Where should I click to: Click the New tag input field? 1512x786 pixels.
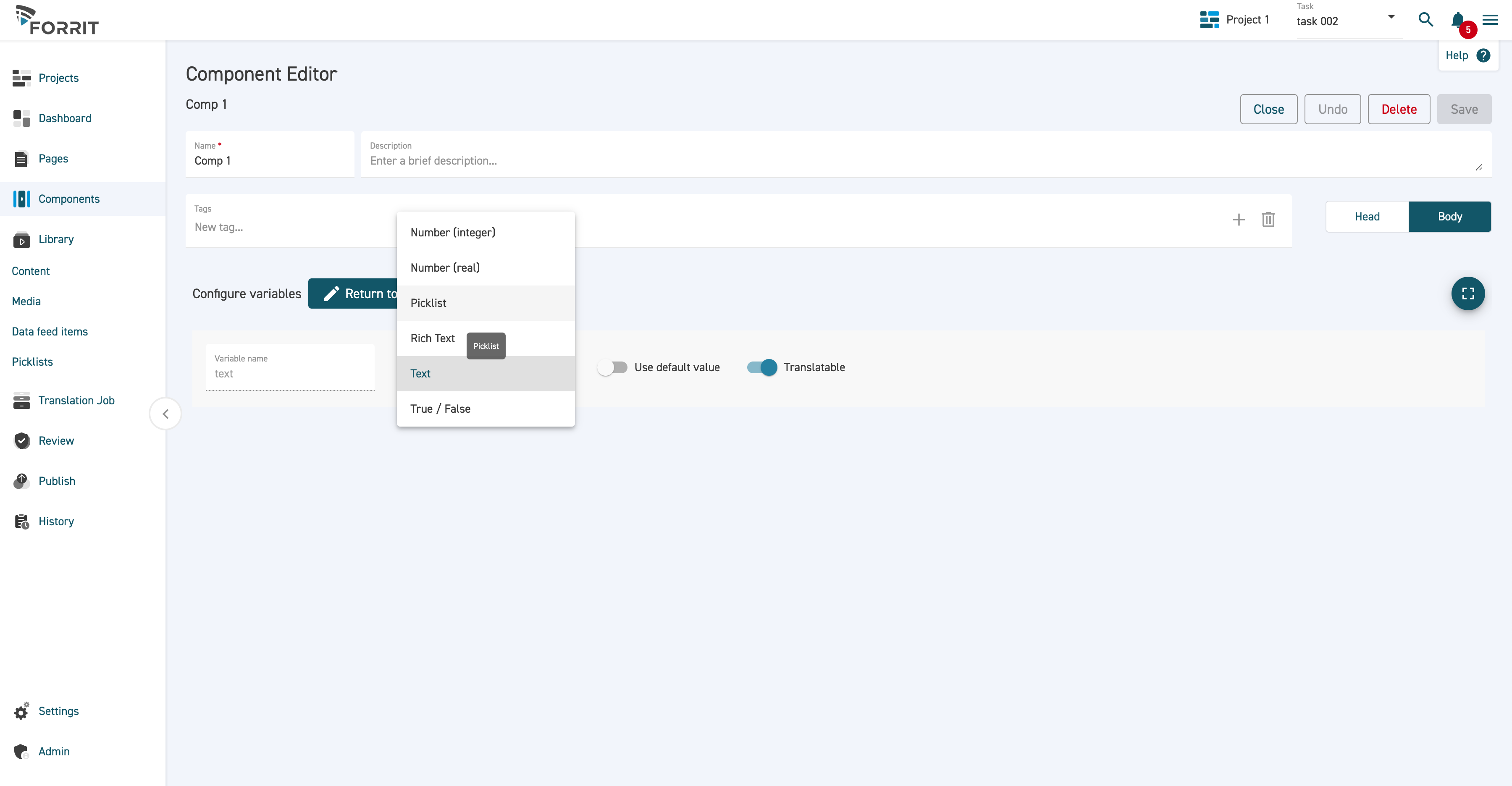pyautogui.click(x=264, y=227)
